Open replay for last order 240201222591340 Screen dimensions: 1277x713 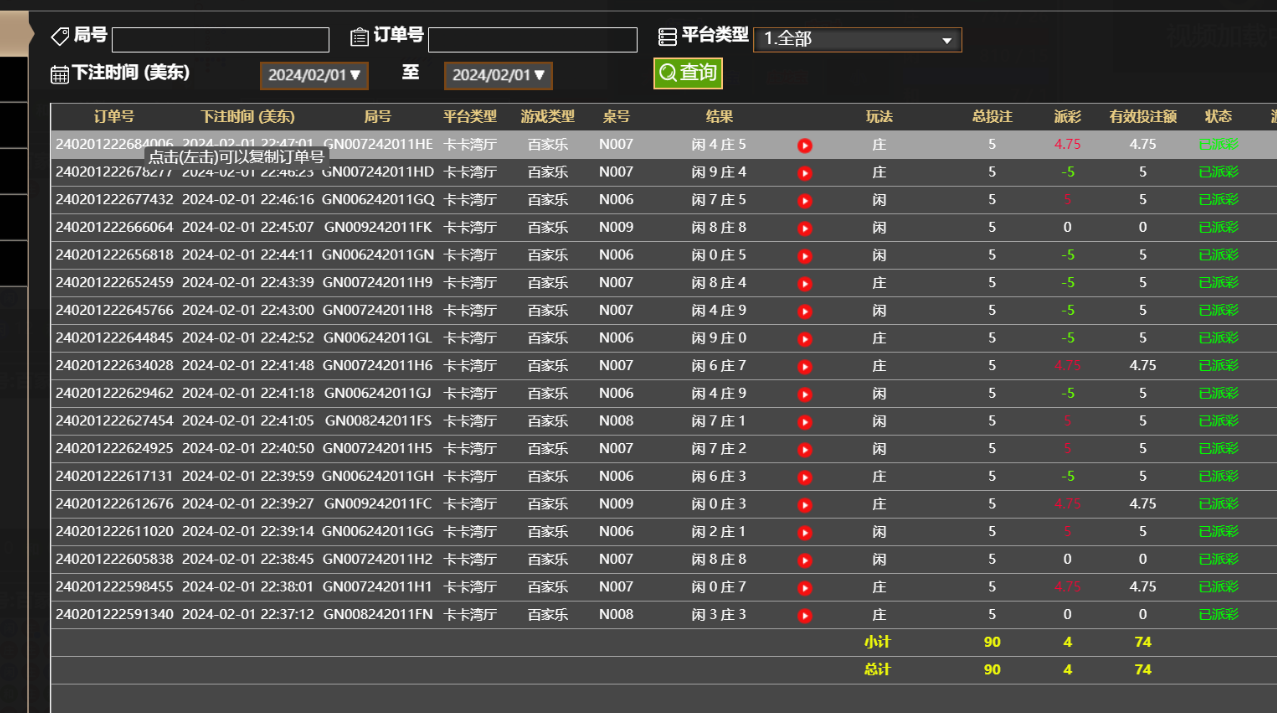tap(804, 615)
